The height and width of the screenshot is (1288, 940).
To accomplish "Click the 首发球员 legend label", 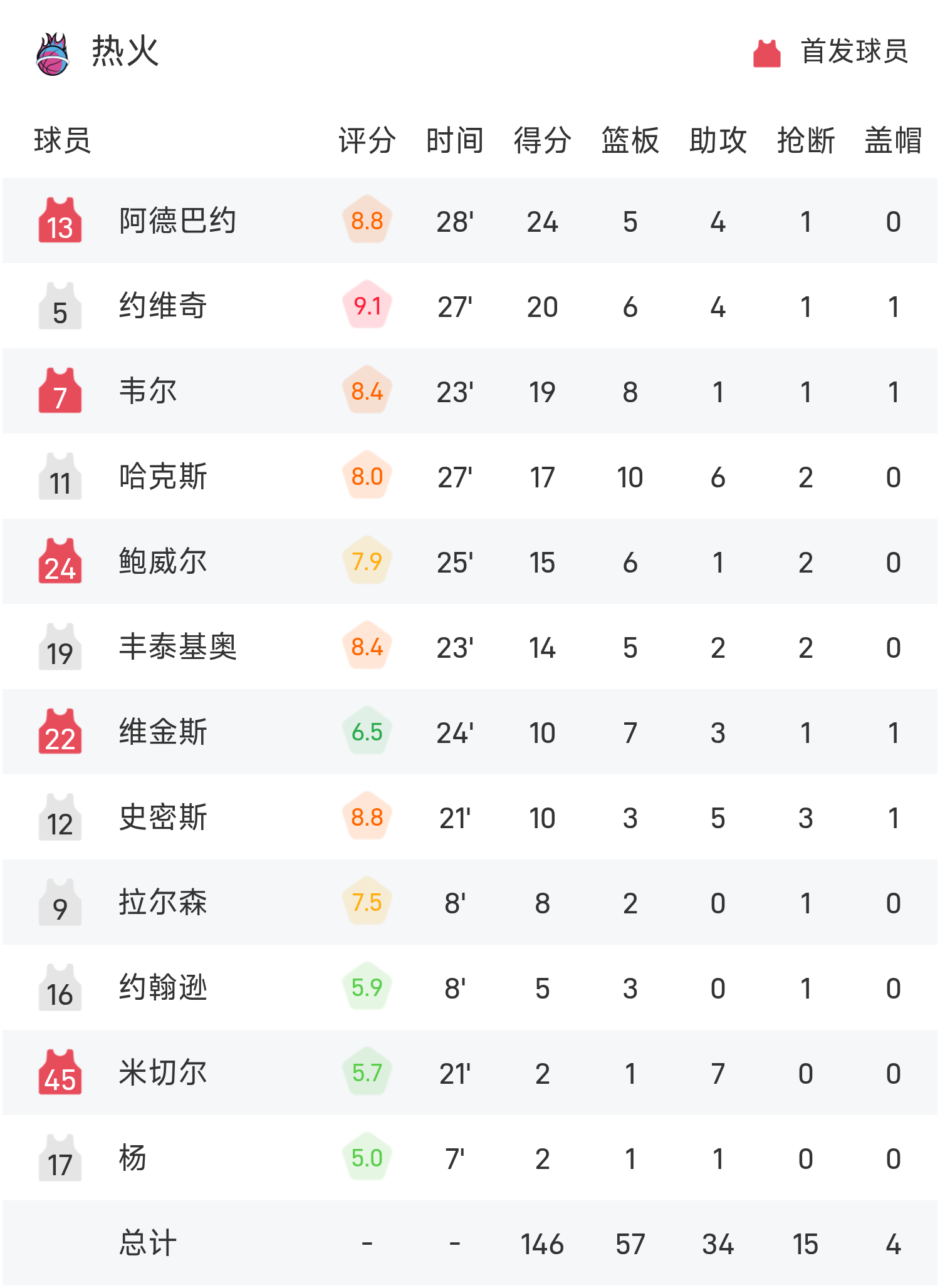I will point(854,51).
